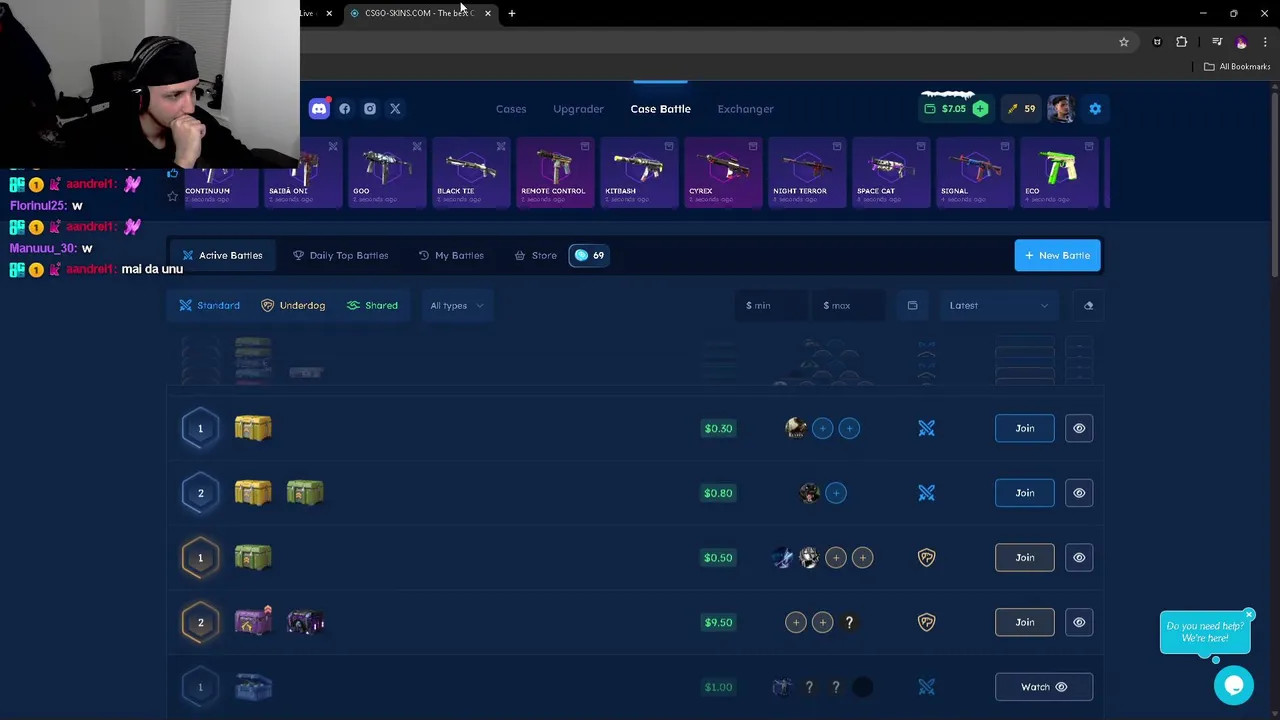1280x720 pixels.
Task: Click first plus slot in $0.50 battle
Action: [836, 557]
